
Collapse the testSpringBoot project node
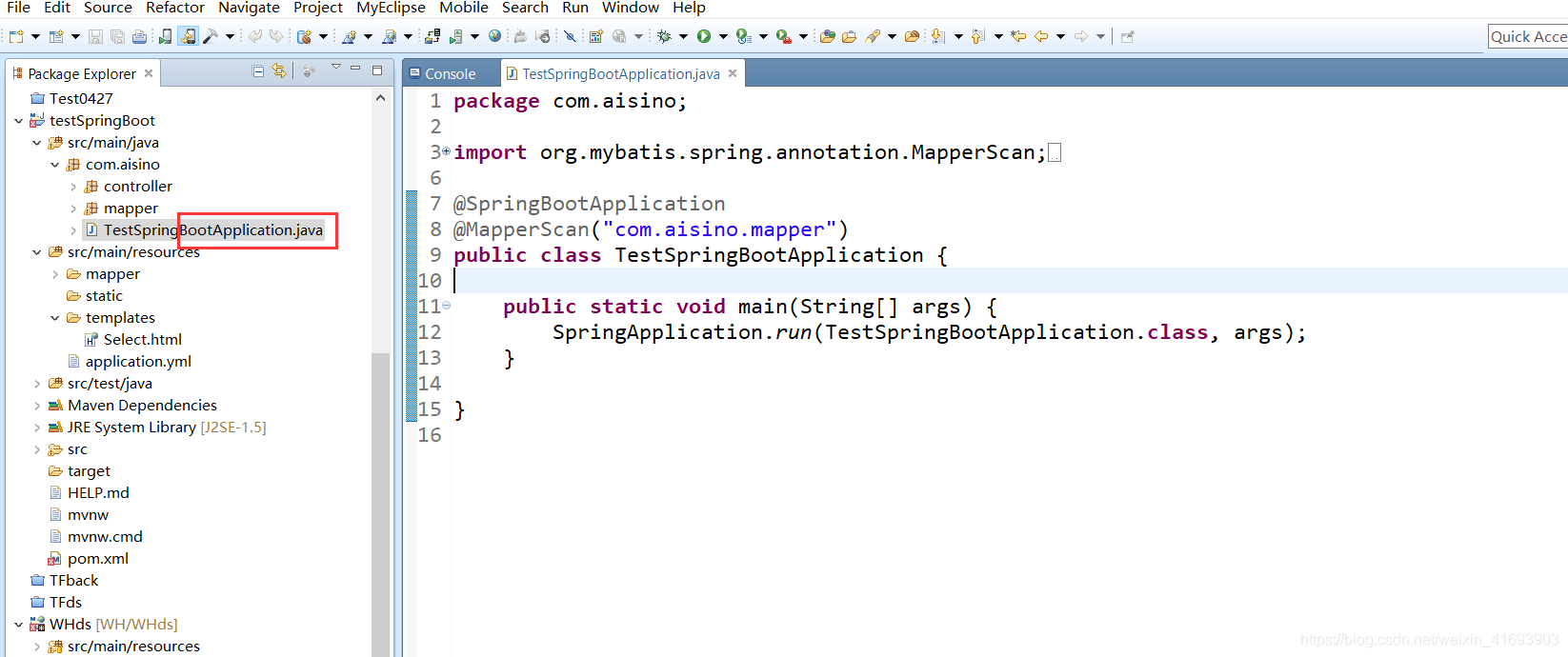tap(19, 120)
